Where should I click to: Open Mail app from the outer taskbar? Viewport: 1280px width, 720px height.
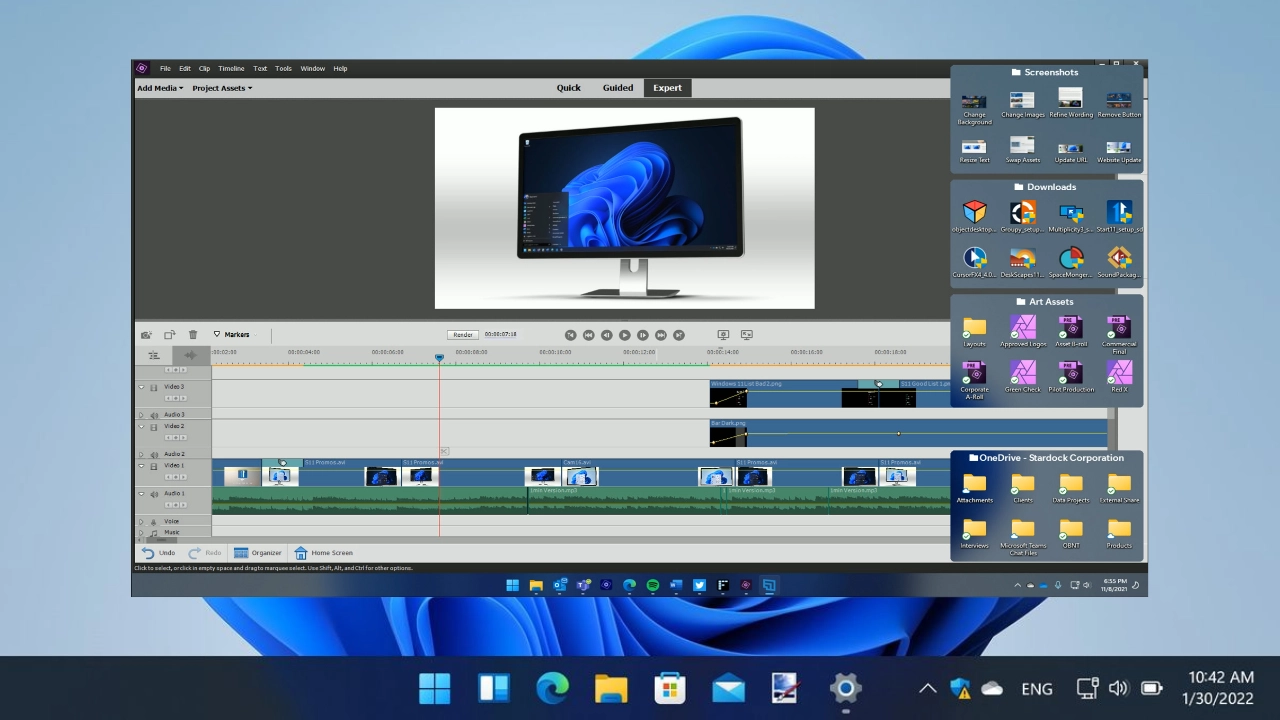tap(728, 688)
